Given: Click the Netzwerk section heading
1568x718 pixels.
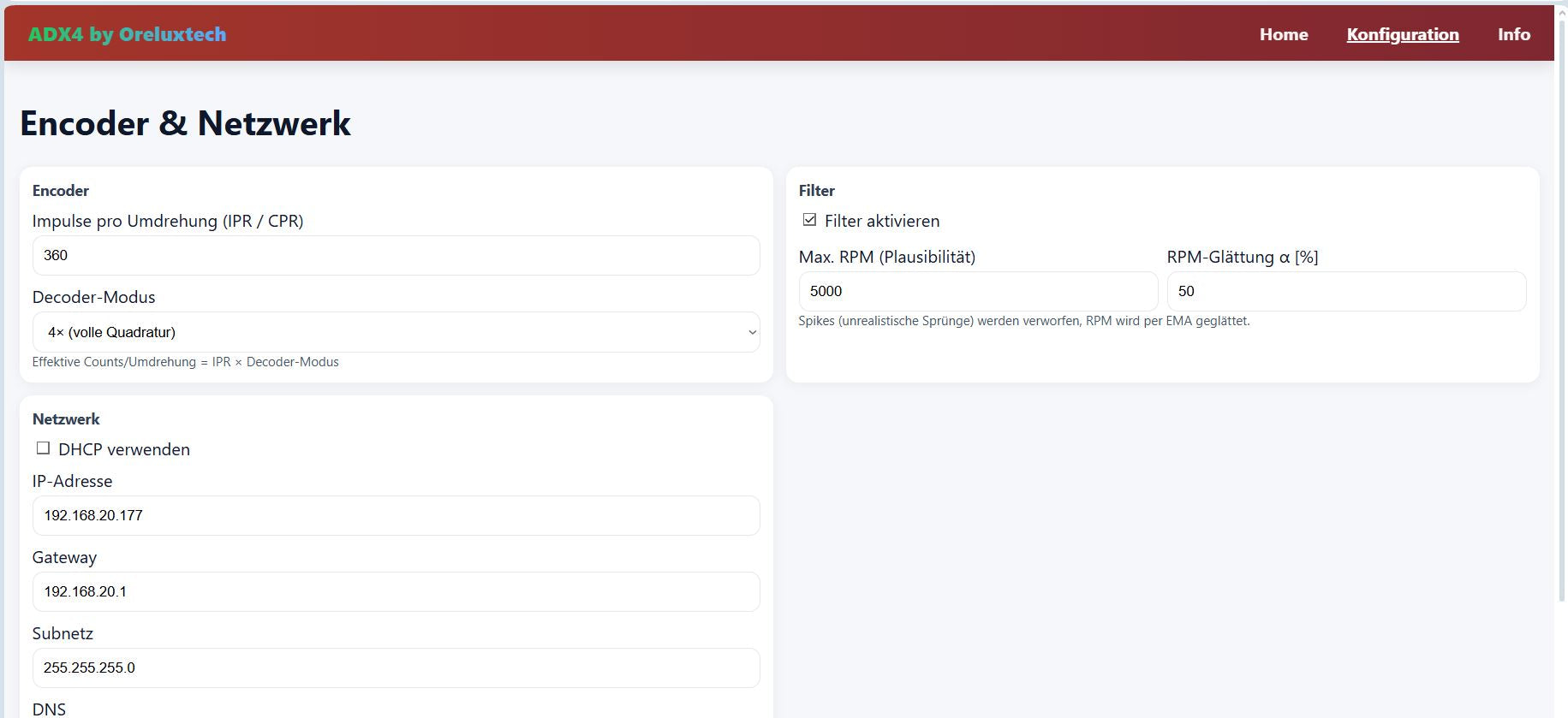Looking at the screenshot, I should 66,418.
